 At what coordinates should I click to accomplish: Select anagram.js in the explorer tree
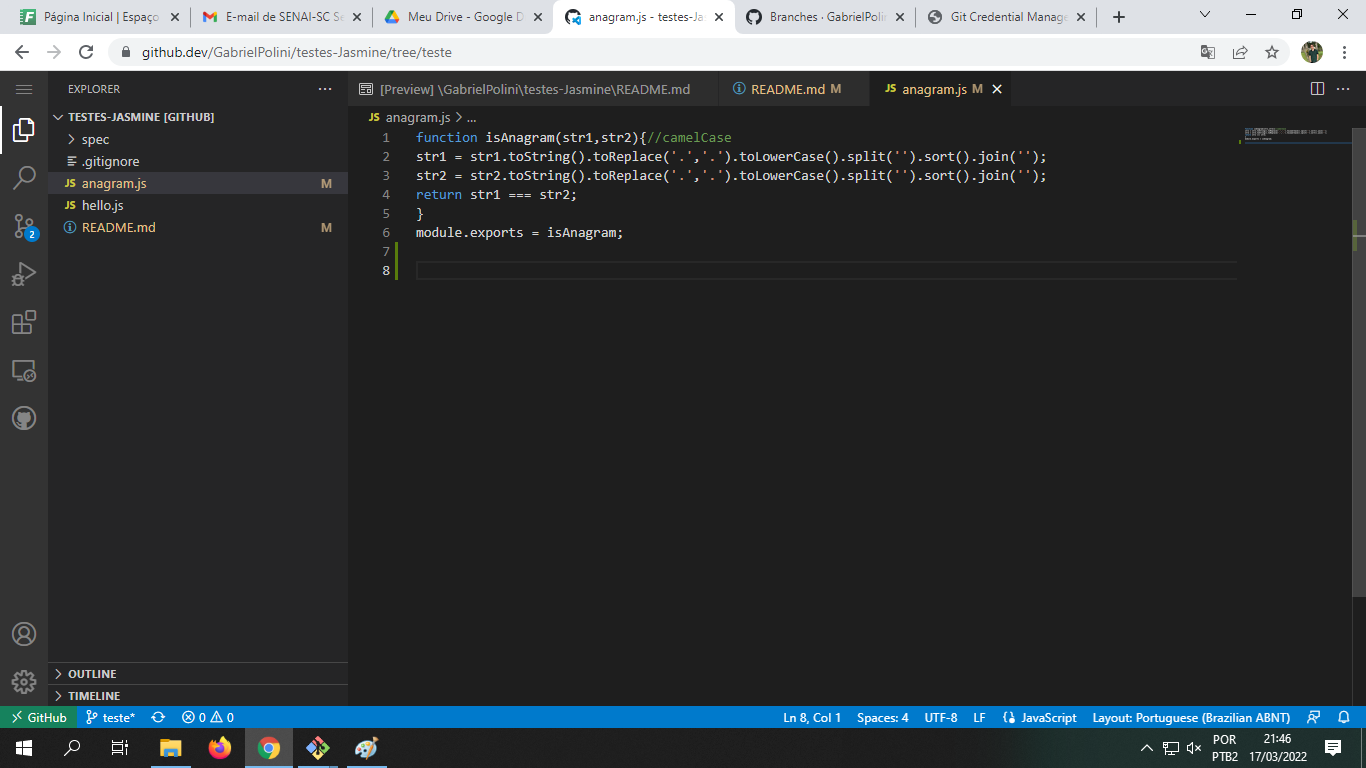[x=198, y=183]
